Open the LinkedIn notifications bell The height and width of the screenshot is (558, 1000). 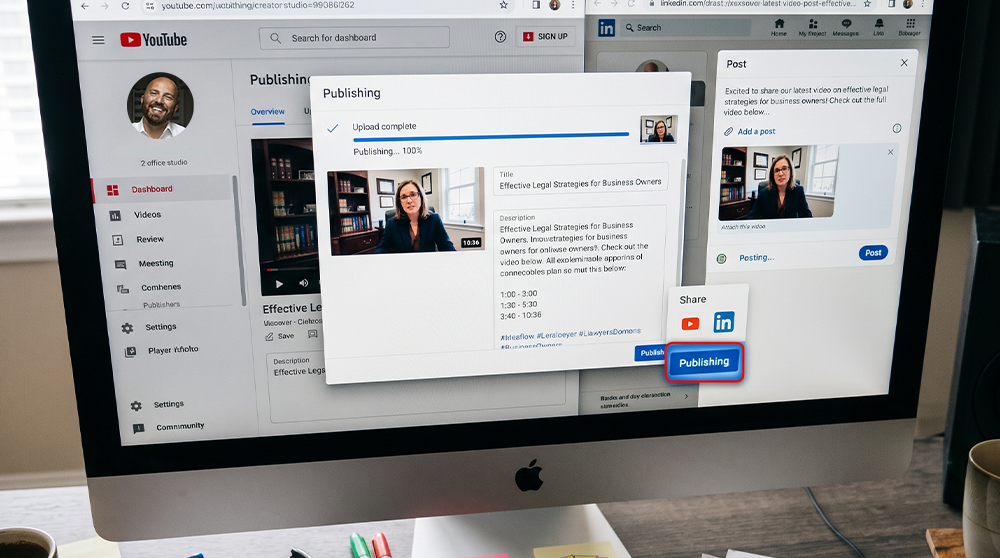point(879,27)
